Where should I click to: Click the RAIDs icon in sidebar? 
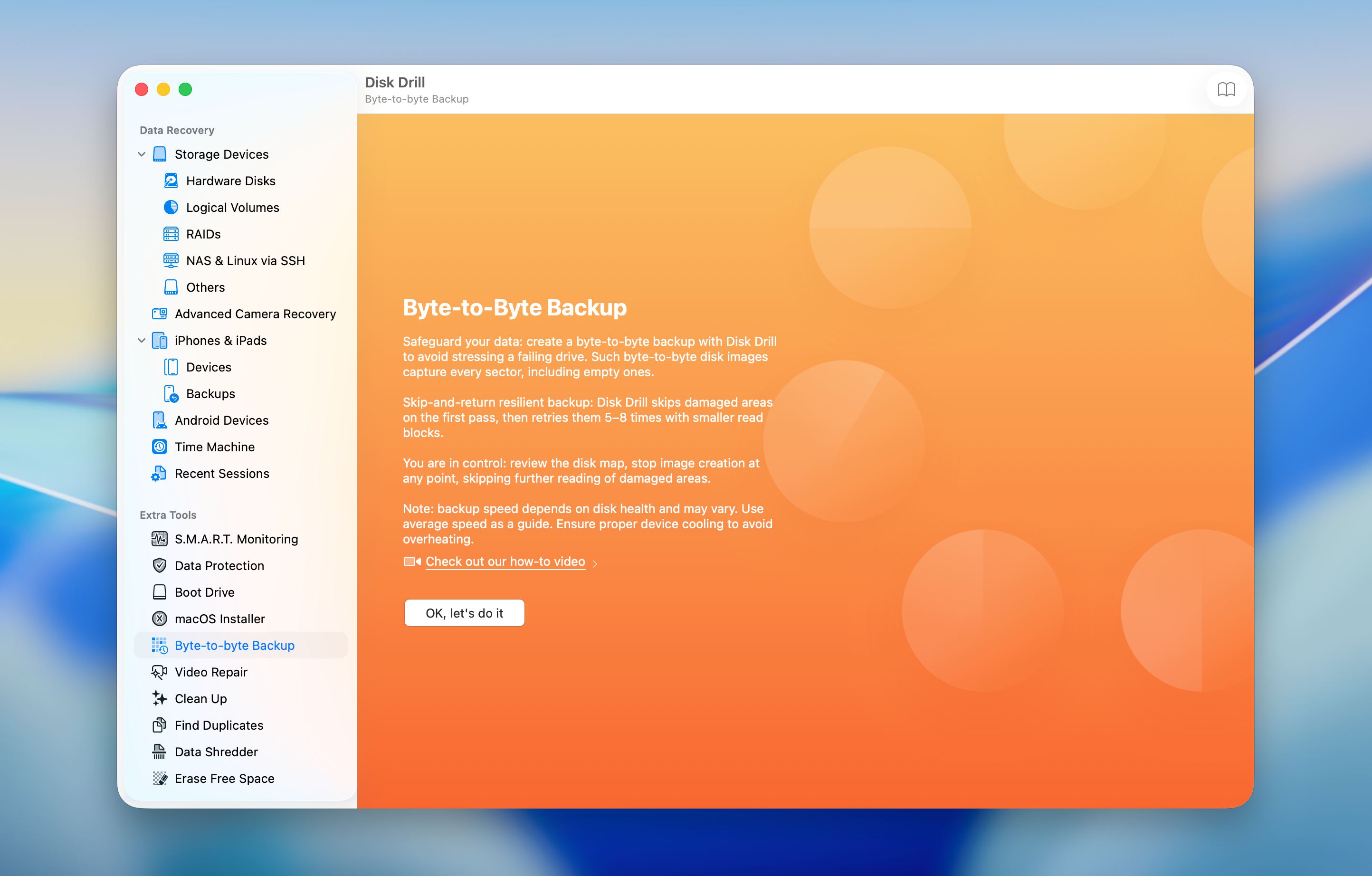point(171,234)
